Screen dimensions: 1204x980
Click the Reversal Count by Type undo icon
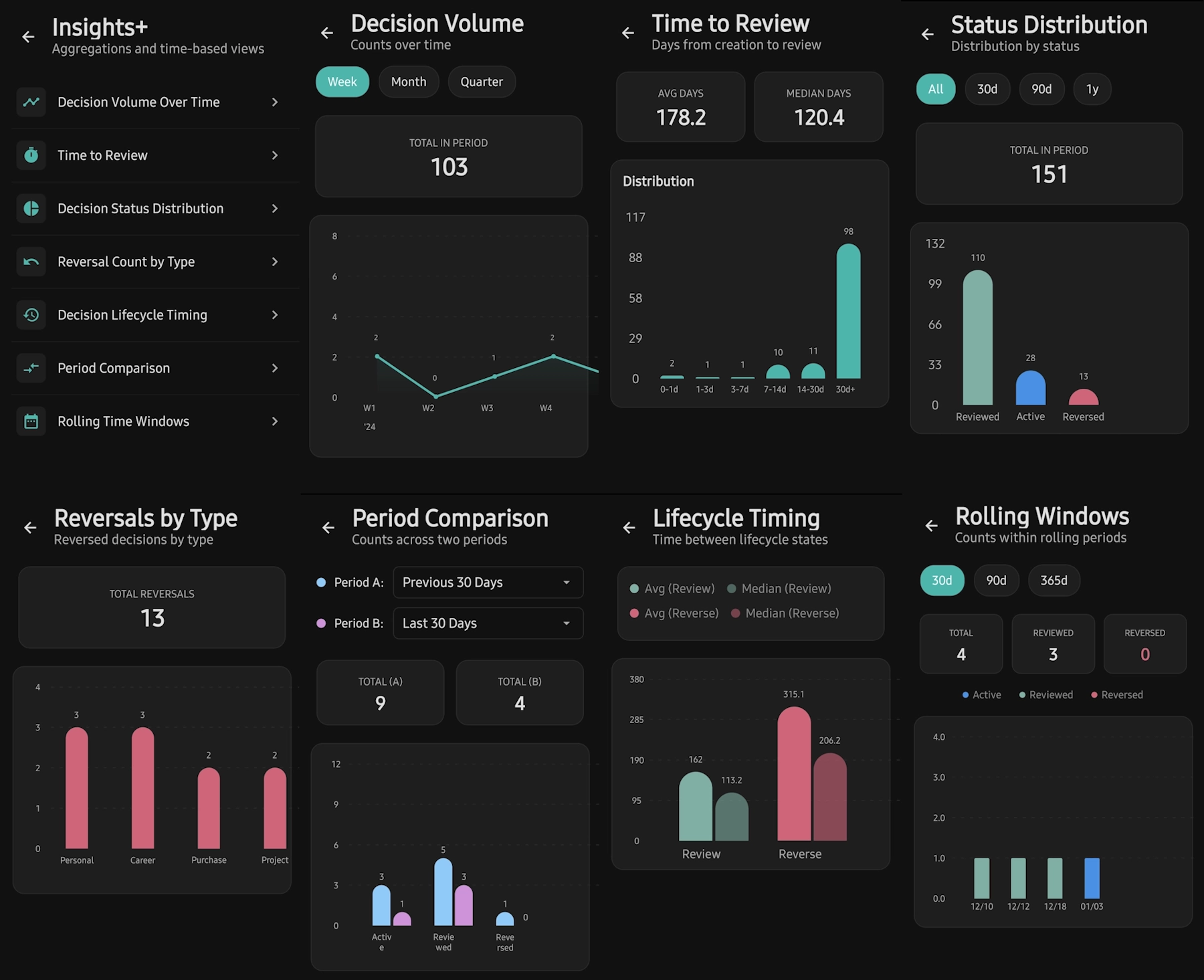31,262
